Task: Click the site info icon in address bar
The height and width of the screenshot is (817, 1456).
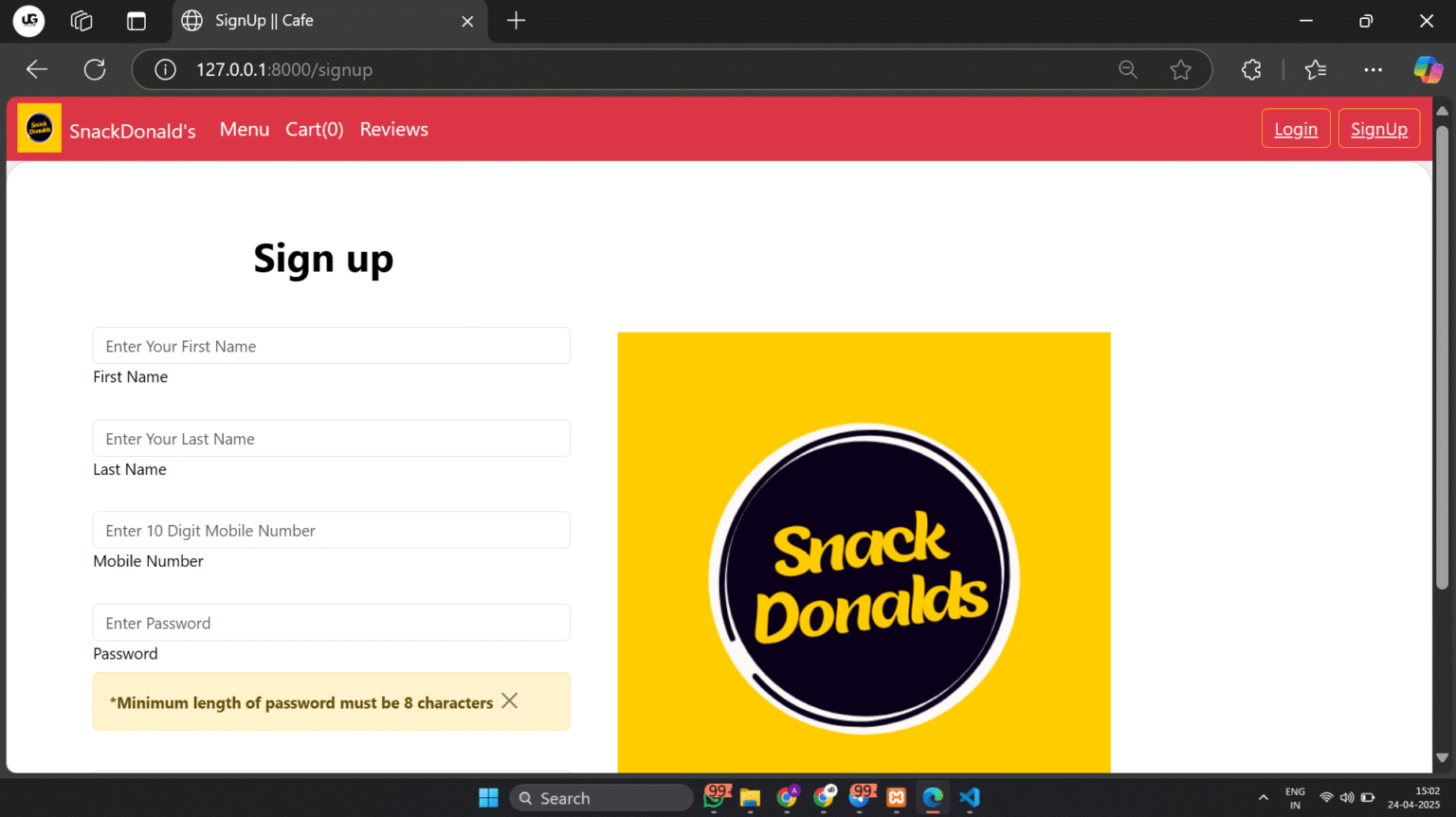Action: (x=165, y=69)
